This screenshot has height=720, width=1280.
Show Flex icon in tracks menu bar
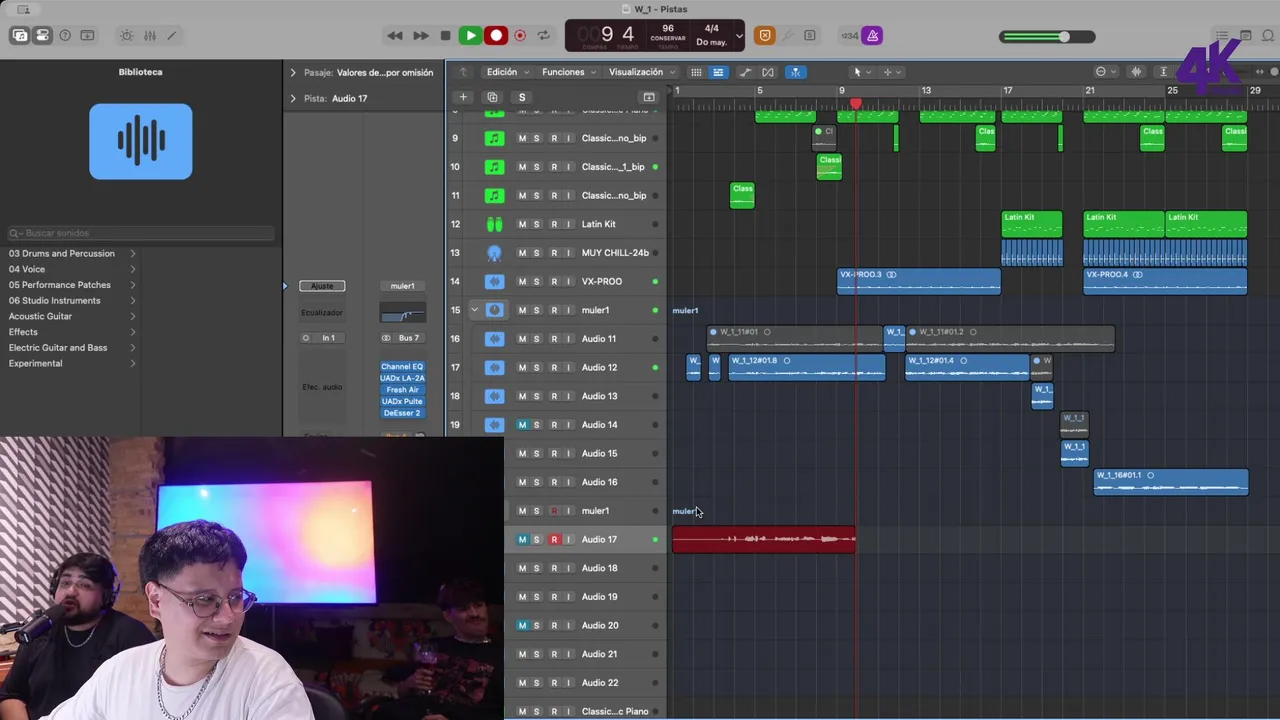point(768,72)
